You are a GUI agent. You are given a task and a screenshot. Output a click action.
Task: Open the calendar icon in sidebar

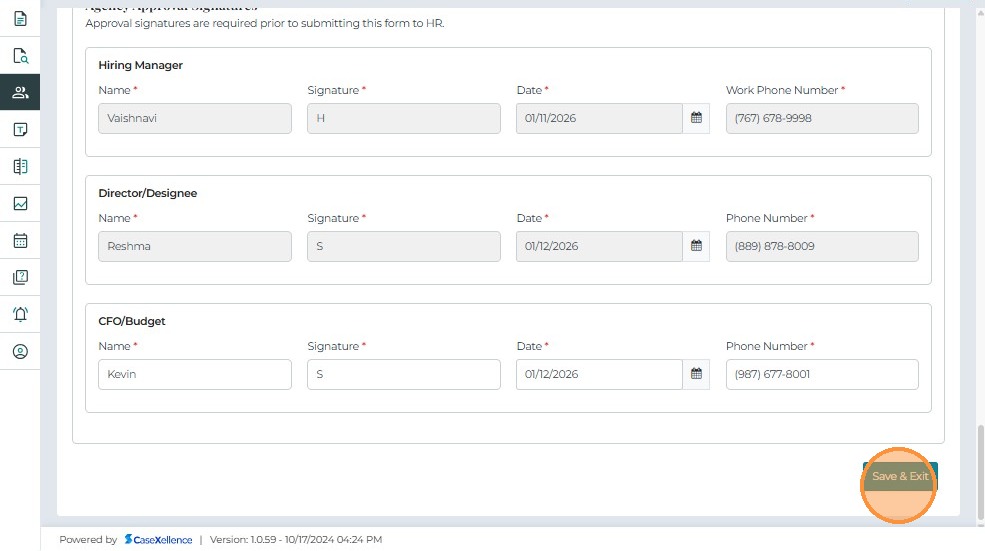coord(20,241)
